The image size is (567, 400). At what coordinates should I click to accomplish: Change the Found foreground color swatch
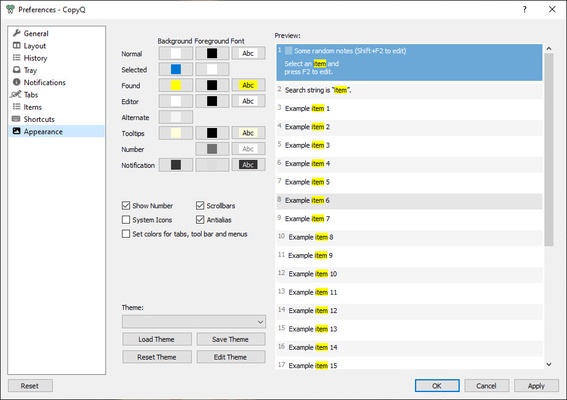point(212,85)
